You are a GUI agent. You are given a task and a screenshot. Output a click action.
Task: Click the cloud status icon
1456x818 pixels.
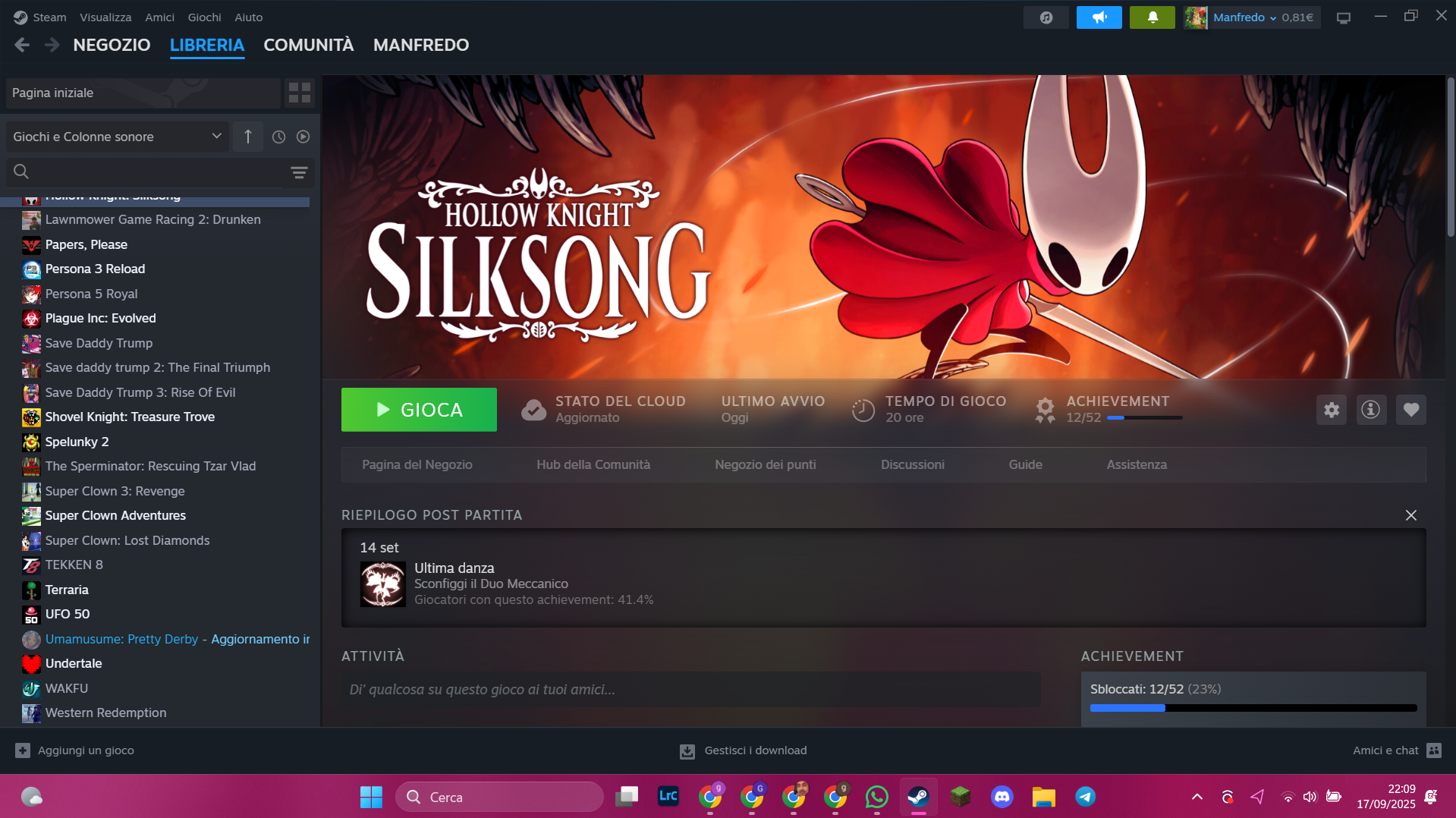(x=533, y=410)
